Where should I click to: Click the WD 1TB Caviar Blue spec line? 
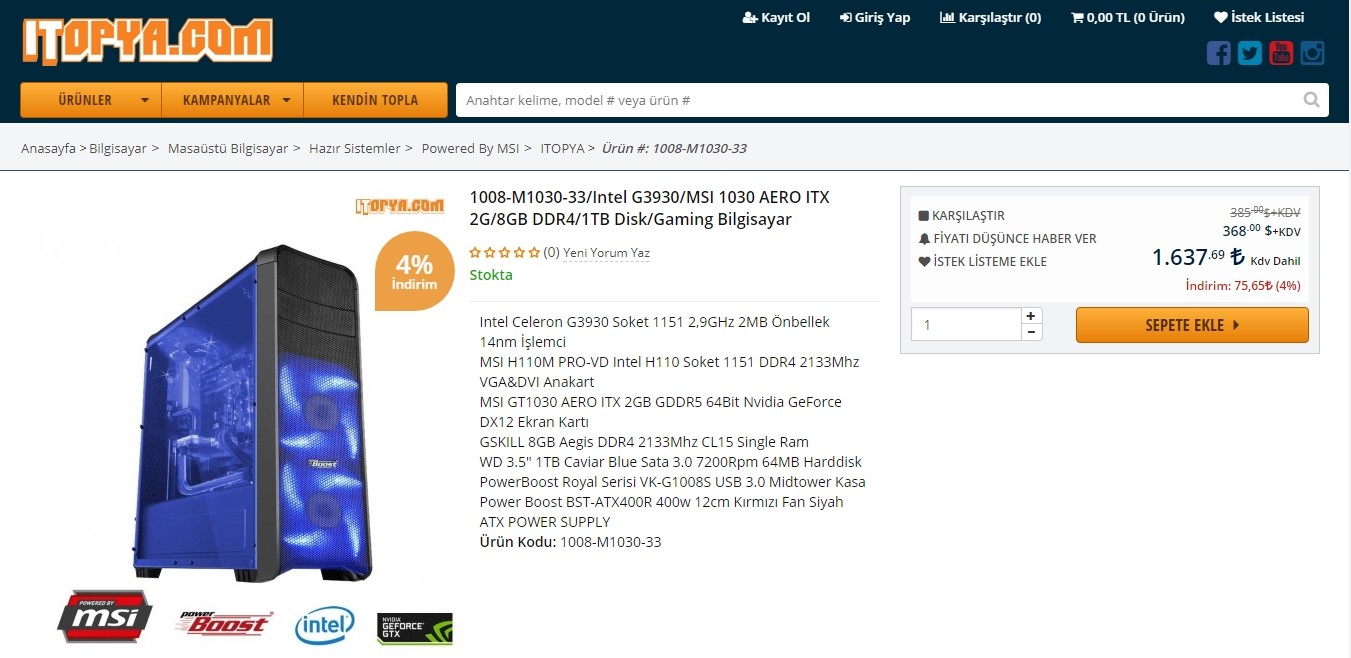click(x=670, y=462)
